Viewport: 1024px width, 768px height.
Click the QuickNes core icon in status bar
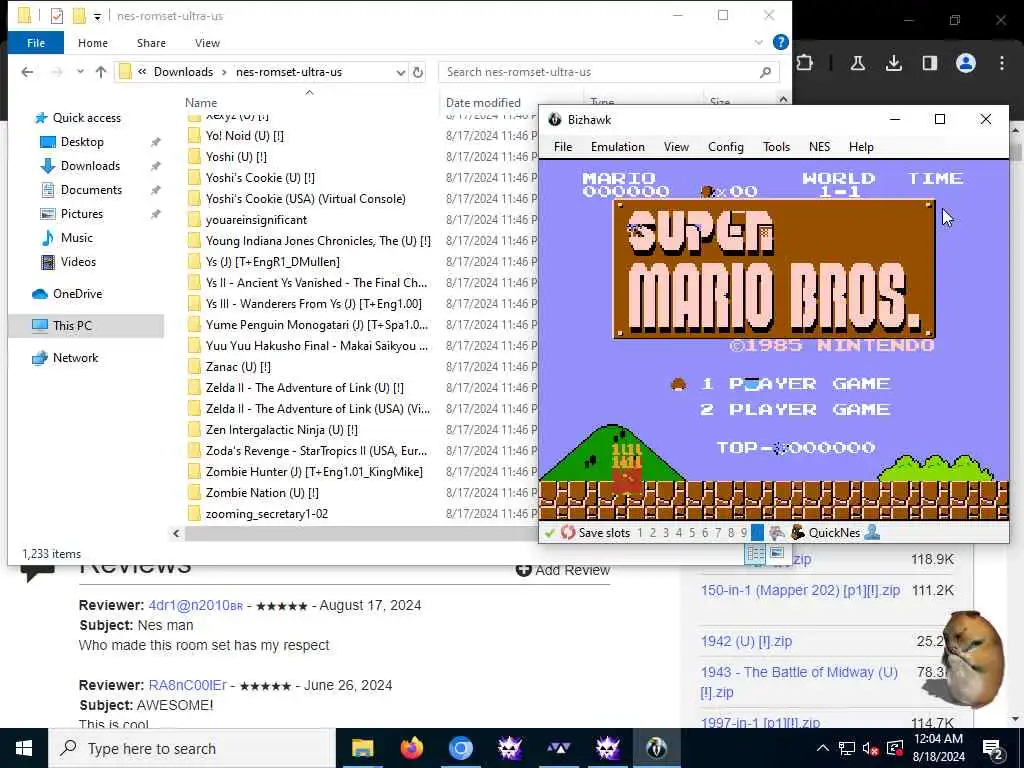pyautogui.click(x=797, y=533)
